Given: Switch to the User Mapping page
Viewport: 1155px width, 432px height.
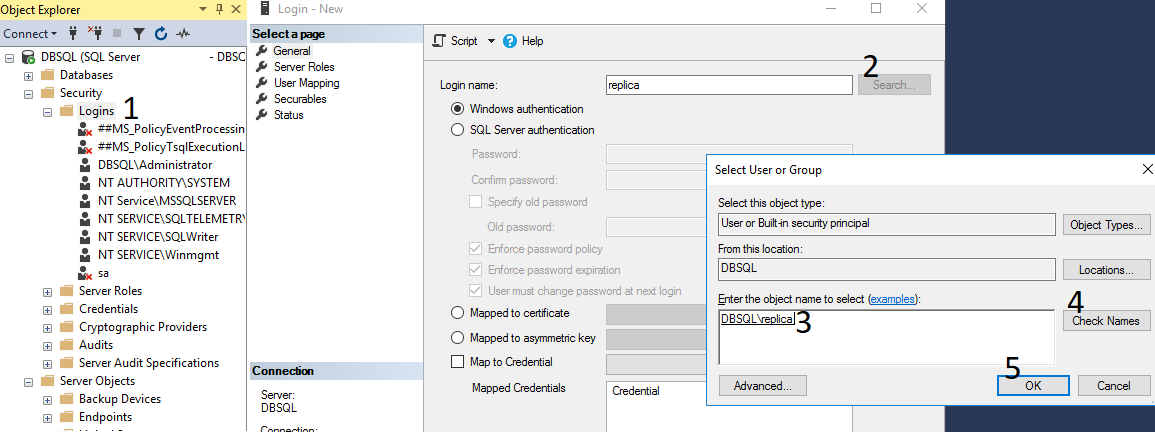Looking at the screenshot, I should [x=306, y=83].
